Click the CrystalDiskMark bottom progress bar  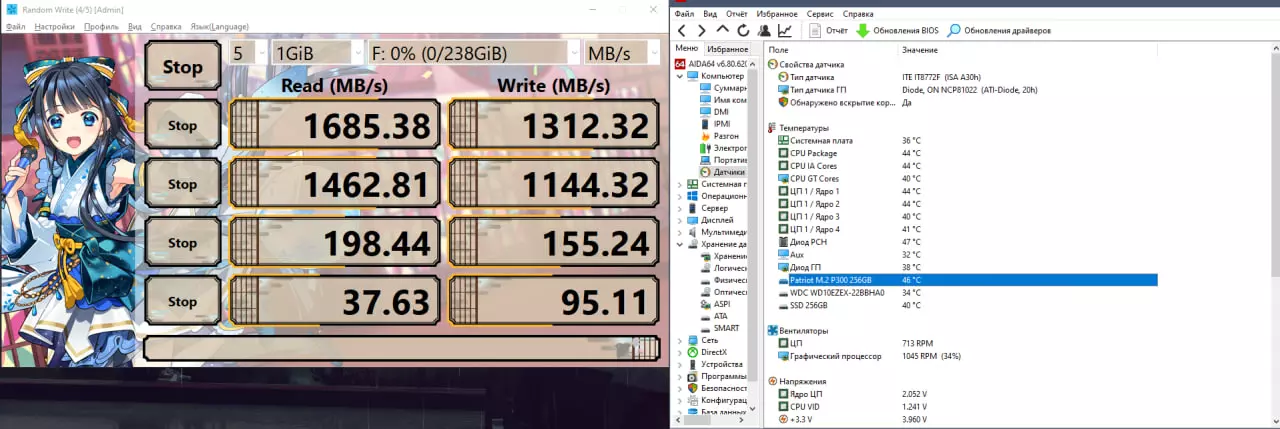tap(403, 348)
